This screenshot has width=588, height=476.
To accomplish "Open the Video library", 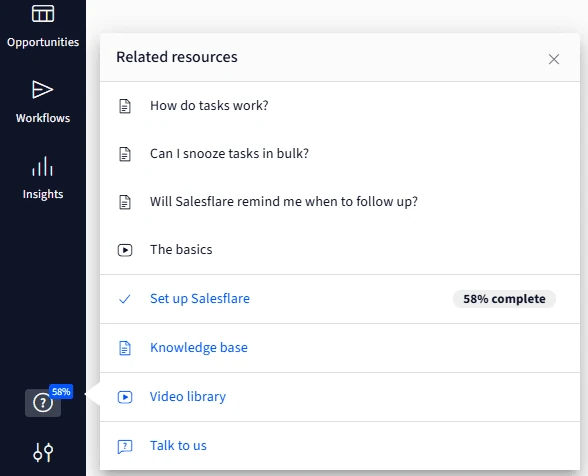I will (188, 396).
